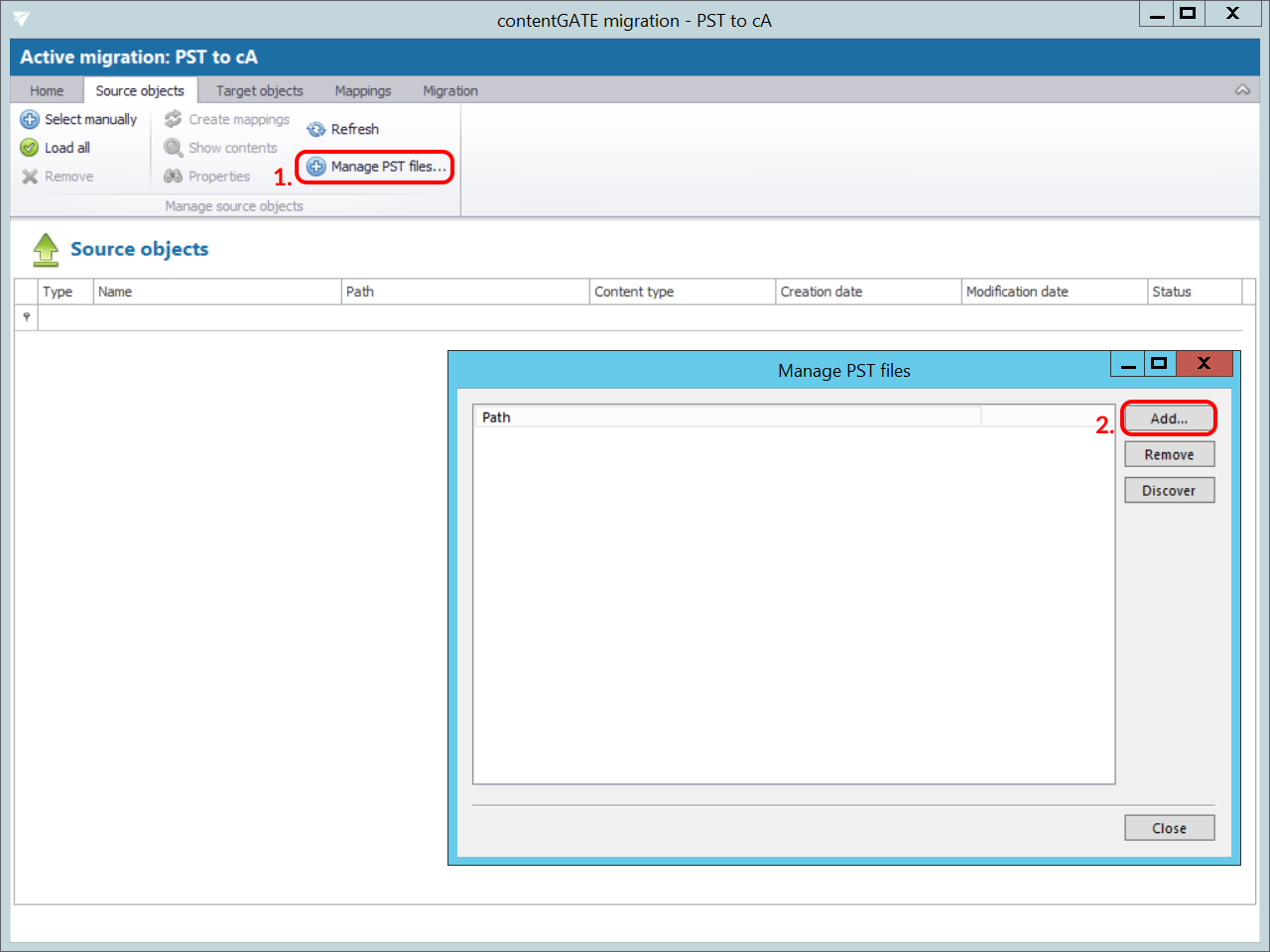
Task: Click the Show contents magnifier icon
Action: tap(173, 148)
